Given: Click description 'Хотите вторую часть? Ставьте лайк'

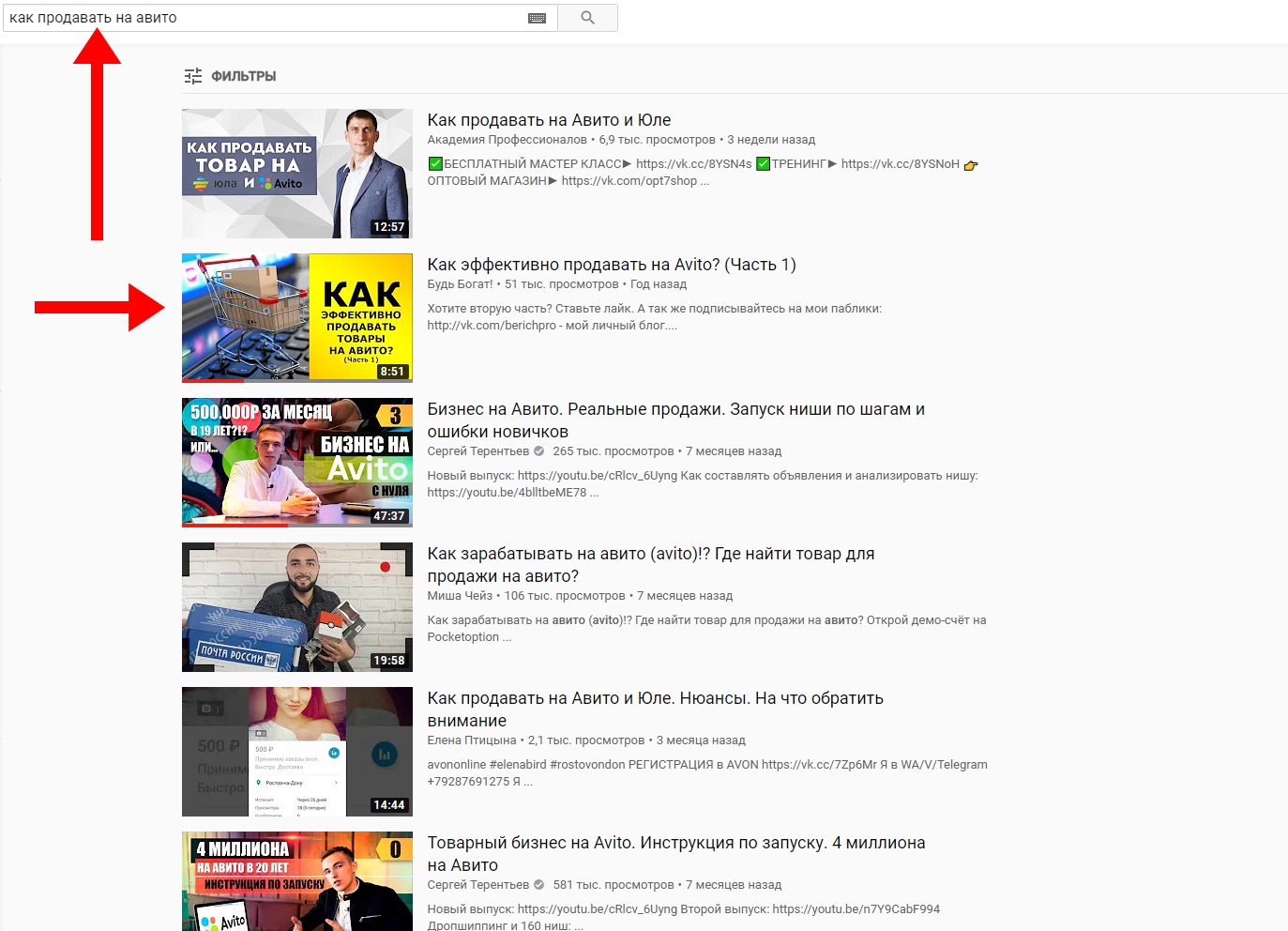Looking at the screenshot, I should (x=654, y=317).
